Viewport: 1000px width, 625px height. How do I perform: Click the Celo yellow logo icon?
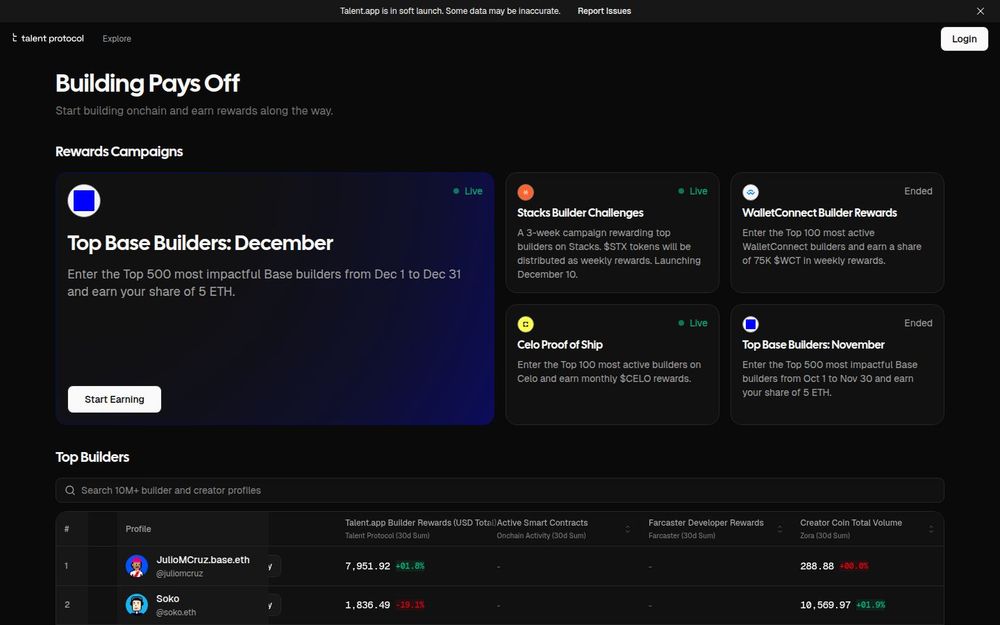[526, 324]
